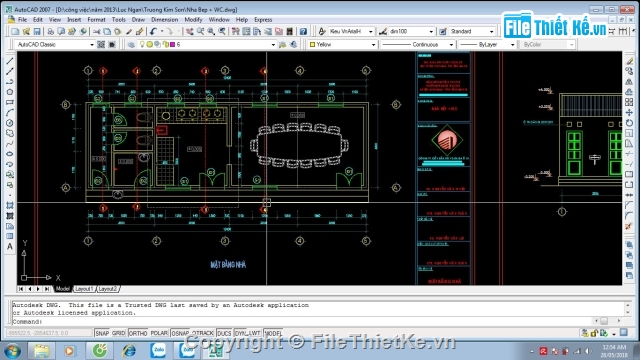The width and height of the screenshot is (640, 360).
Task: Toggle the POLAR button in status bar
Action: pos(159,333)
